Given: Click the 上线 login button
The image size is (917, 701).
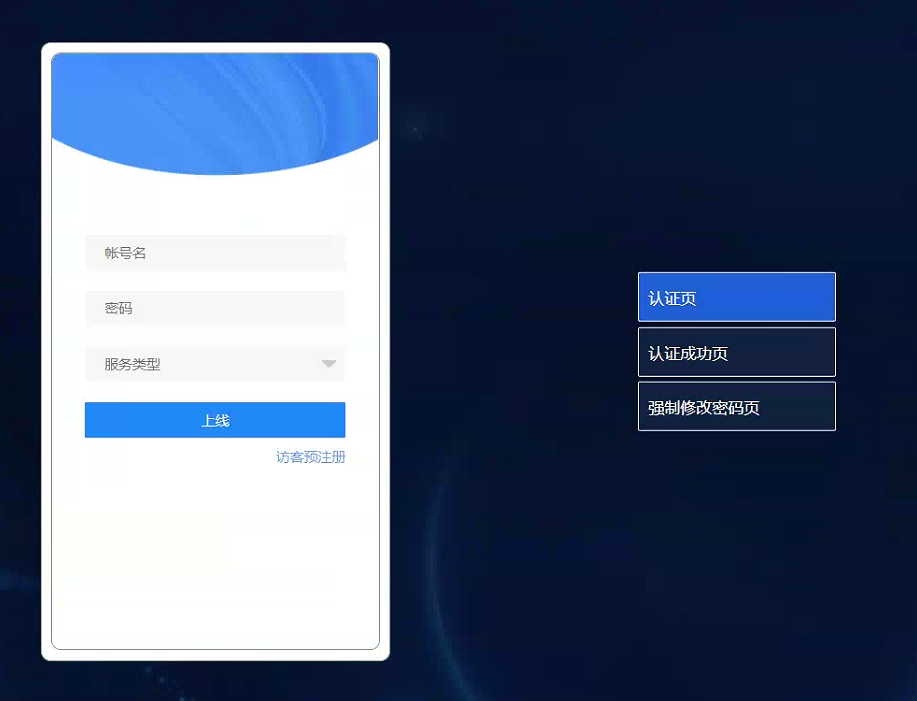Looking at the screenshot, I should click(x=215, y=420).
